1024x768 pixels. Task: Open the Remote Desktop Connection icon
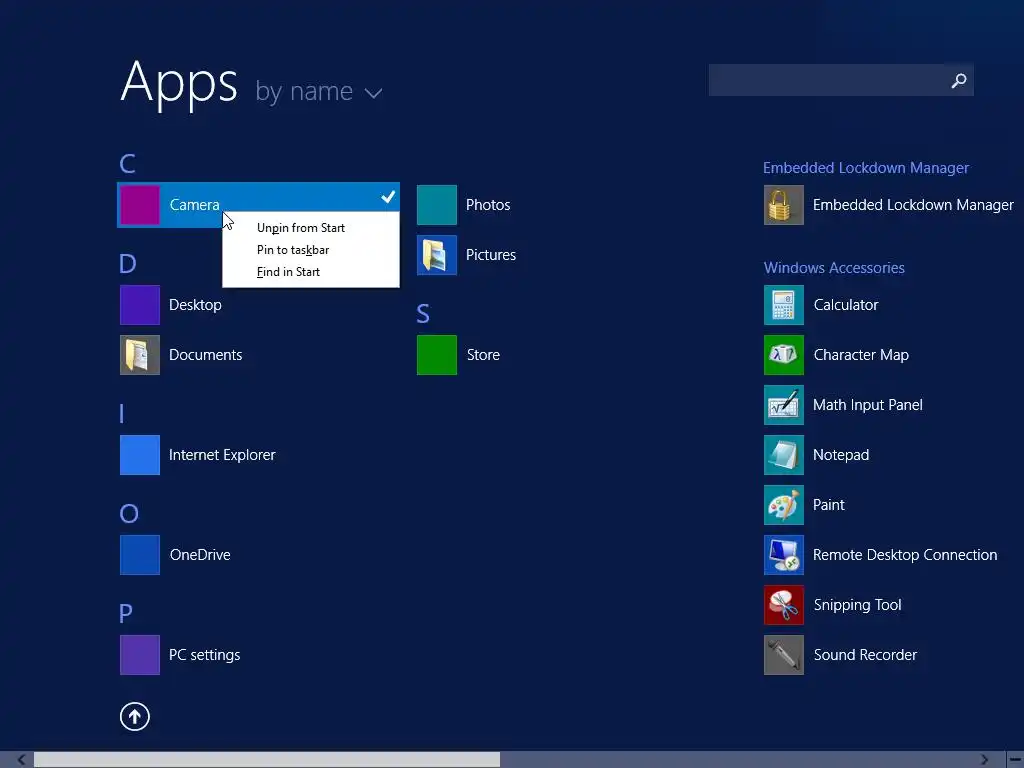pyautogui.click(x=784, y=554)
